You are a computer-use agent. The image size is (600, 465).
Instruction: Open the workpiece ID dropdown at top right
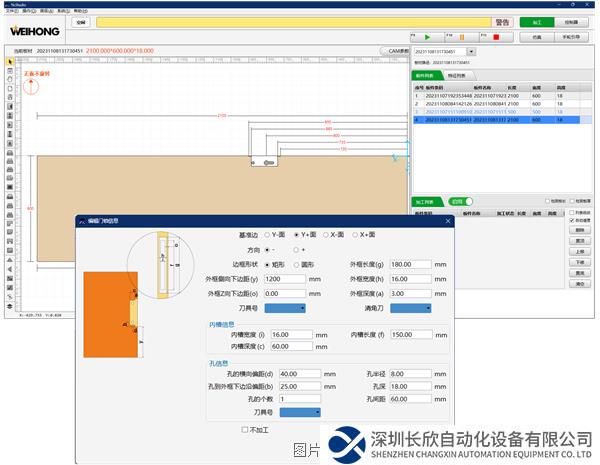[471, 51]
